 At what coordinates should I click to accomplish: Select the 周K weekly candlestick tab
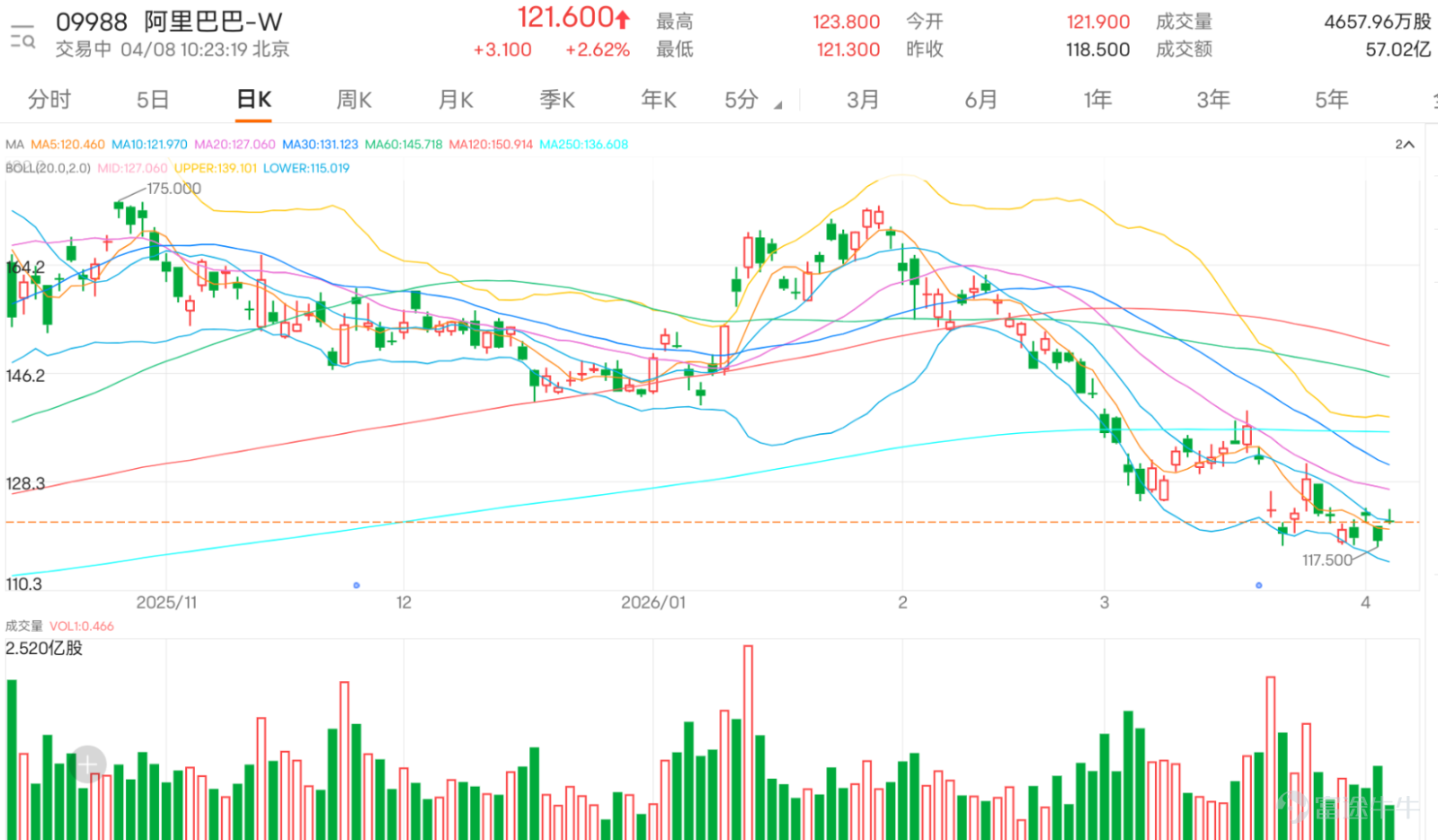354,100
